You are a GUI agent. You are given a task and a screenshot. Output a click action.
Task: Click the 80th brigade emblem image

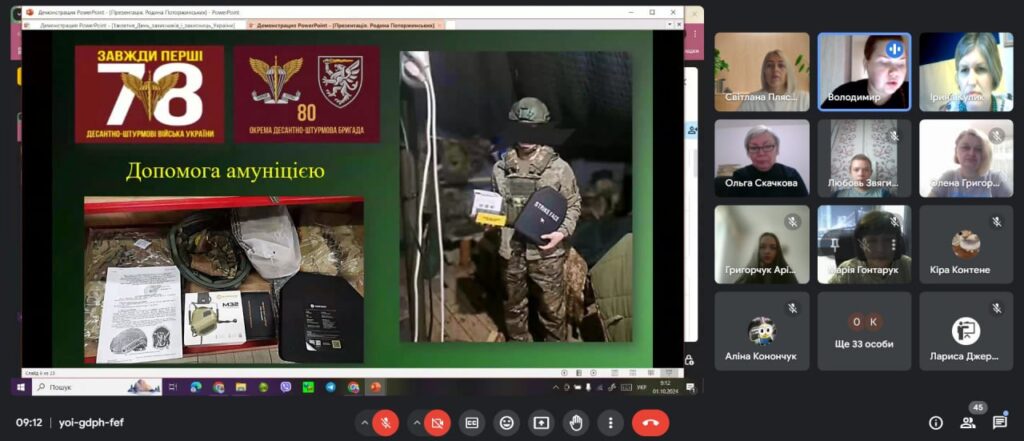(306, 94)
